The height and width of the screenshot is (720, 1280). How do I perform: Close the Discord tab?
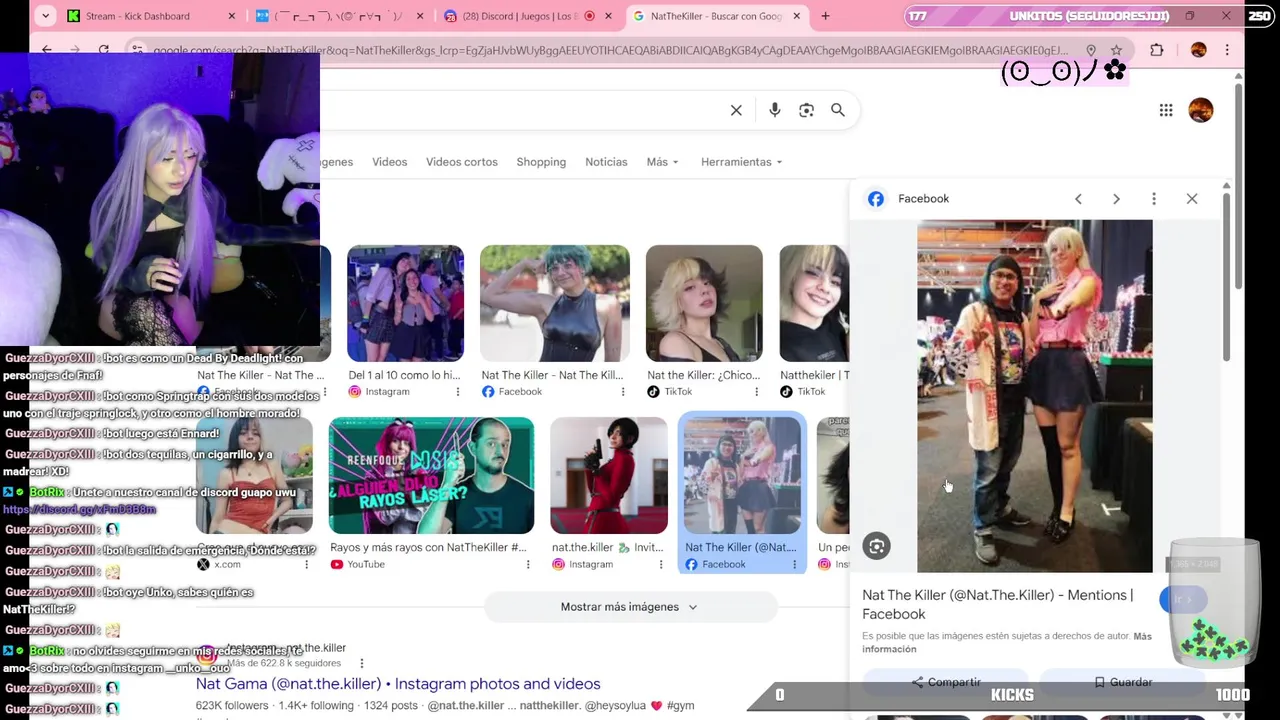[608, 16]
